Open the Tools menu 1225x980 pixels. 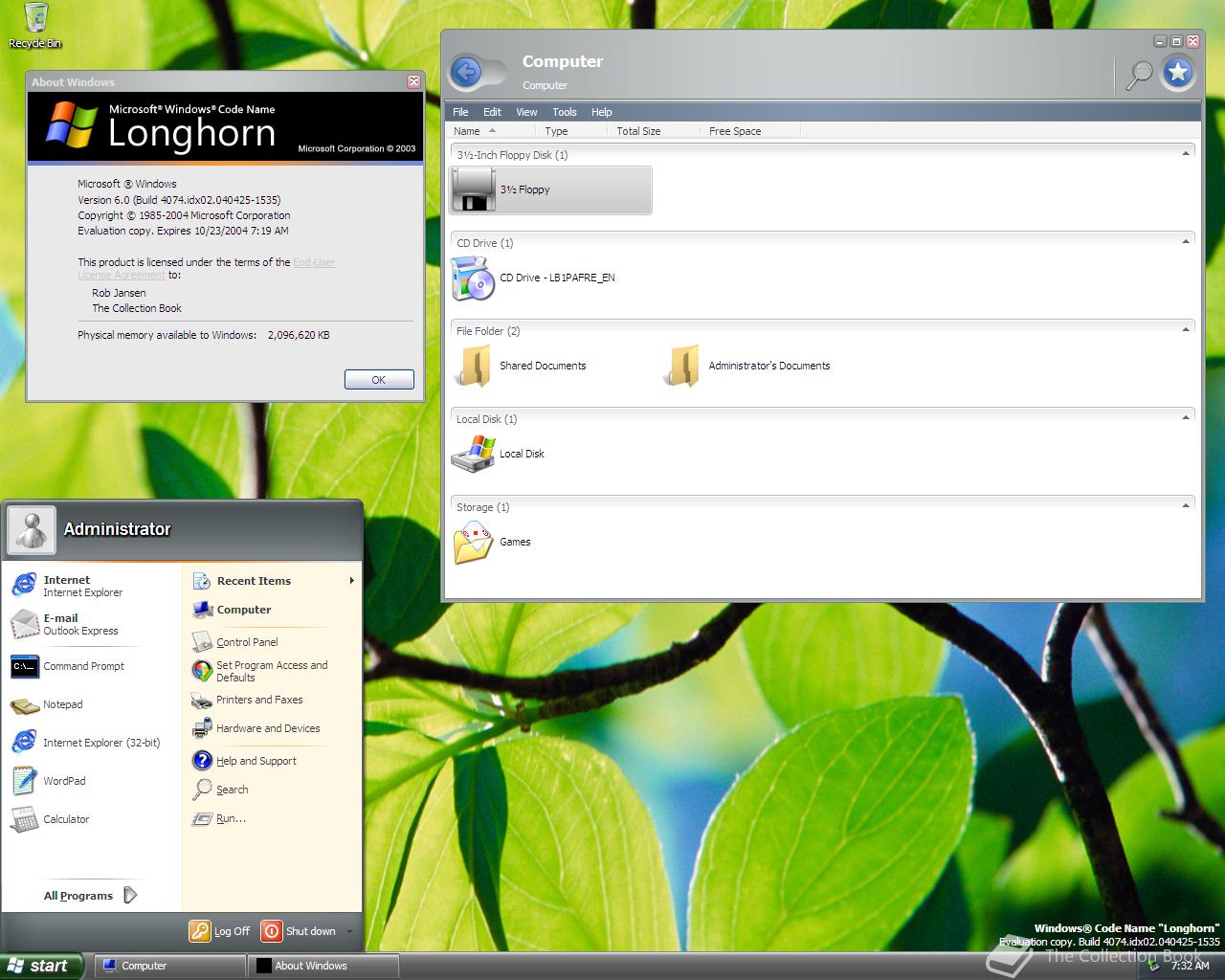(565, 112)
